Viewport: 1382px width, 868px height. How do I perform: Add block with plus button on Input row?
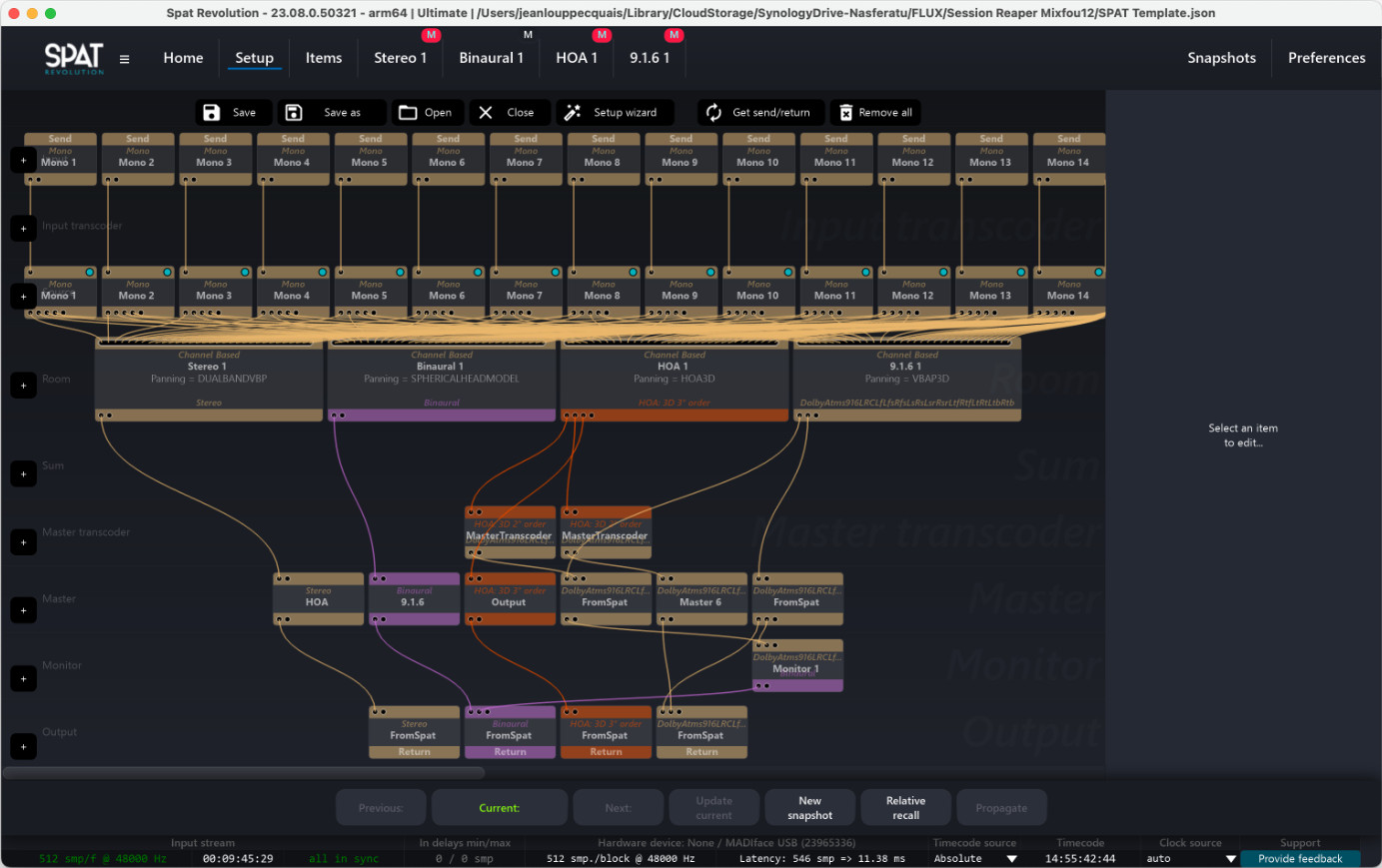24,160
